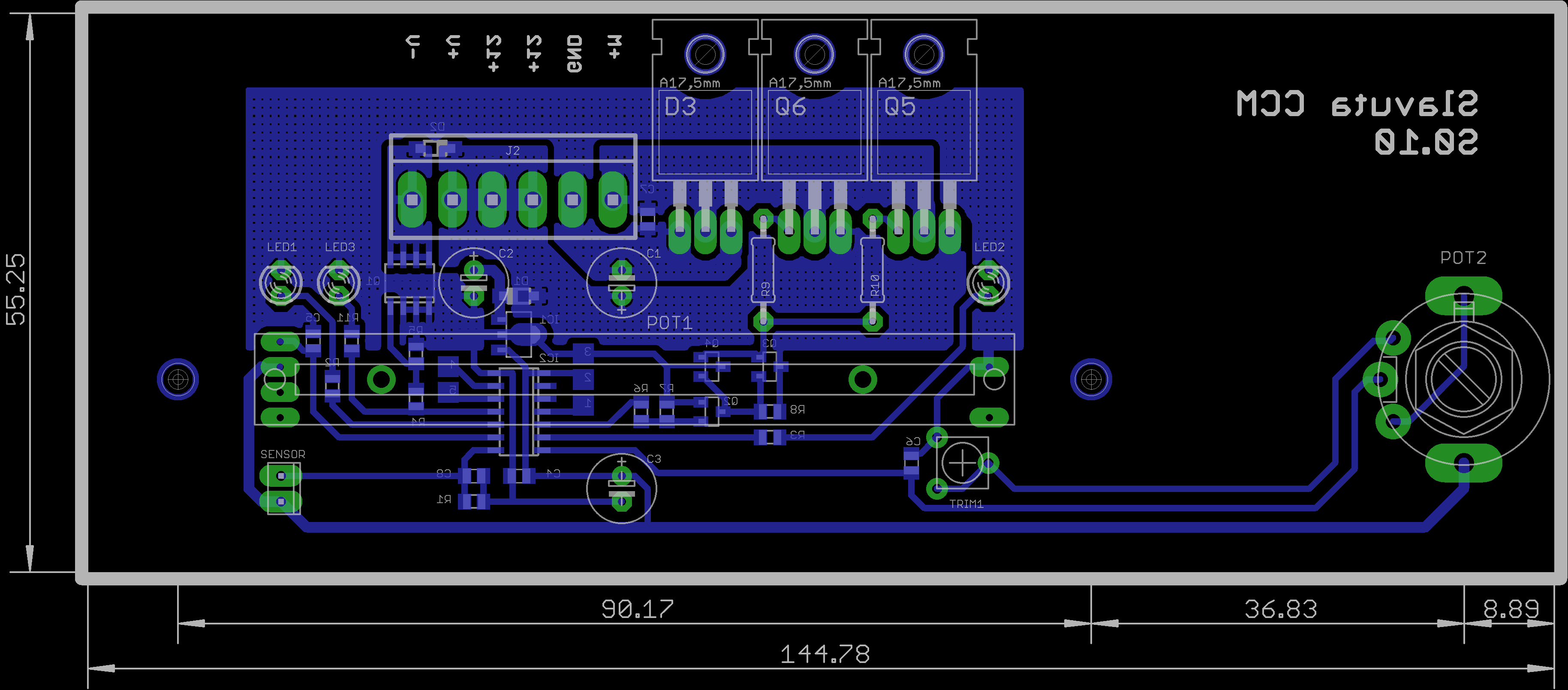Click the LED1 component symbol

(x=280, y=283)
